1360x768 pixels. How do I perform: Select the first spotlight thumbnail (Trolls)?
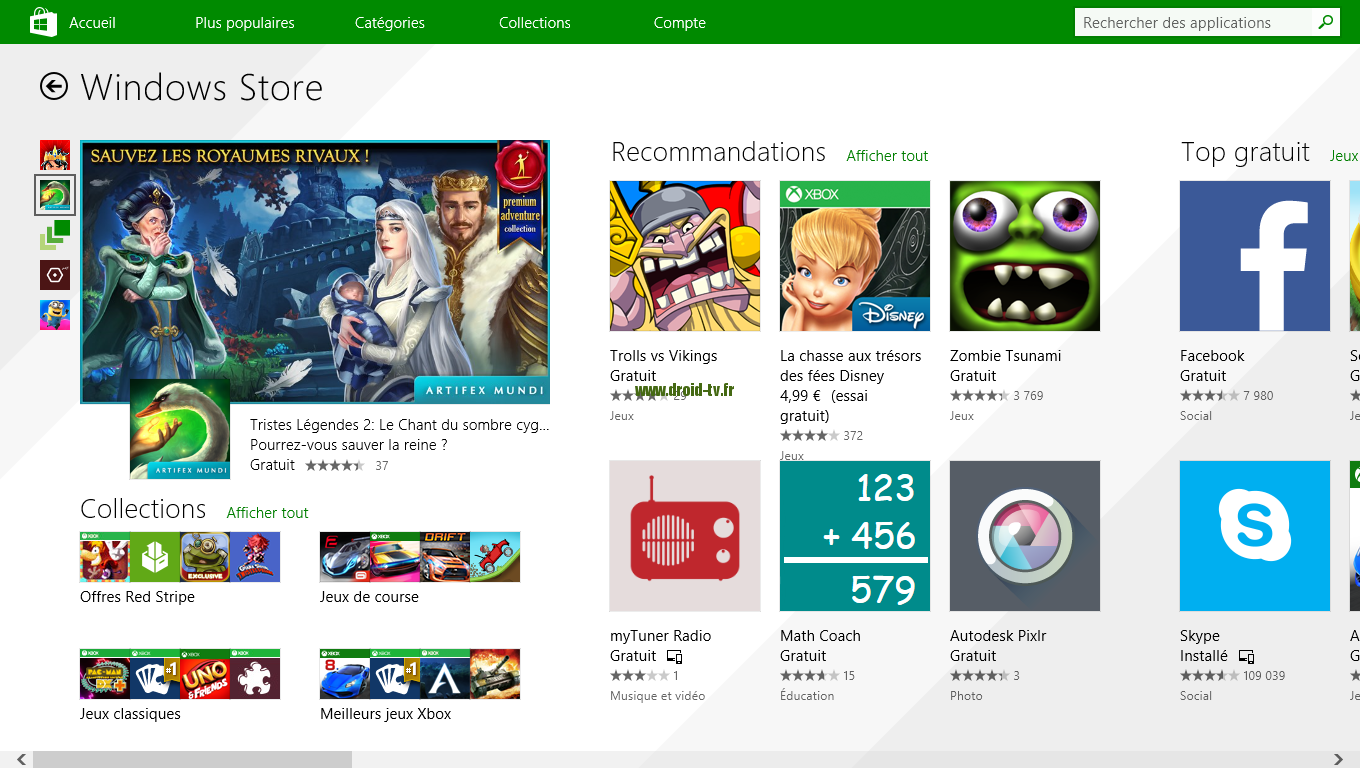pyautogui.click(x=55, y=155)
